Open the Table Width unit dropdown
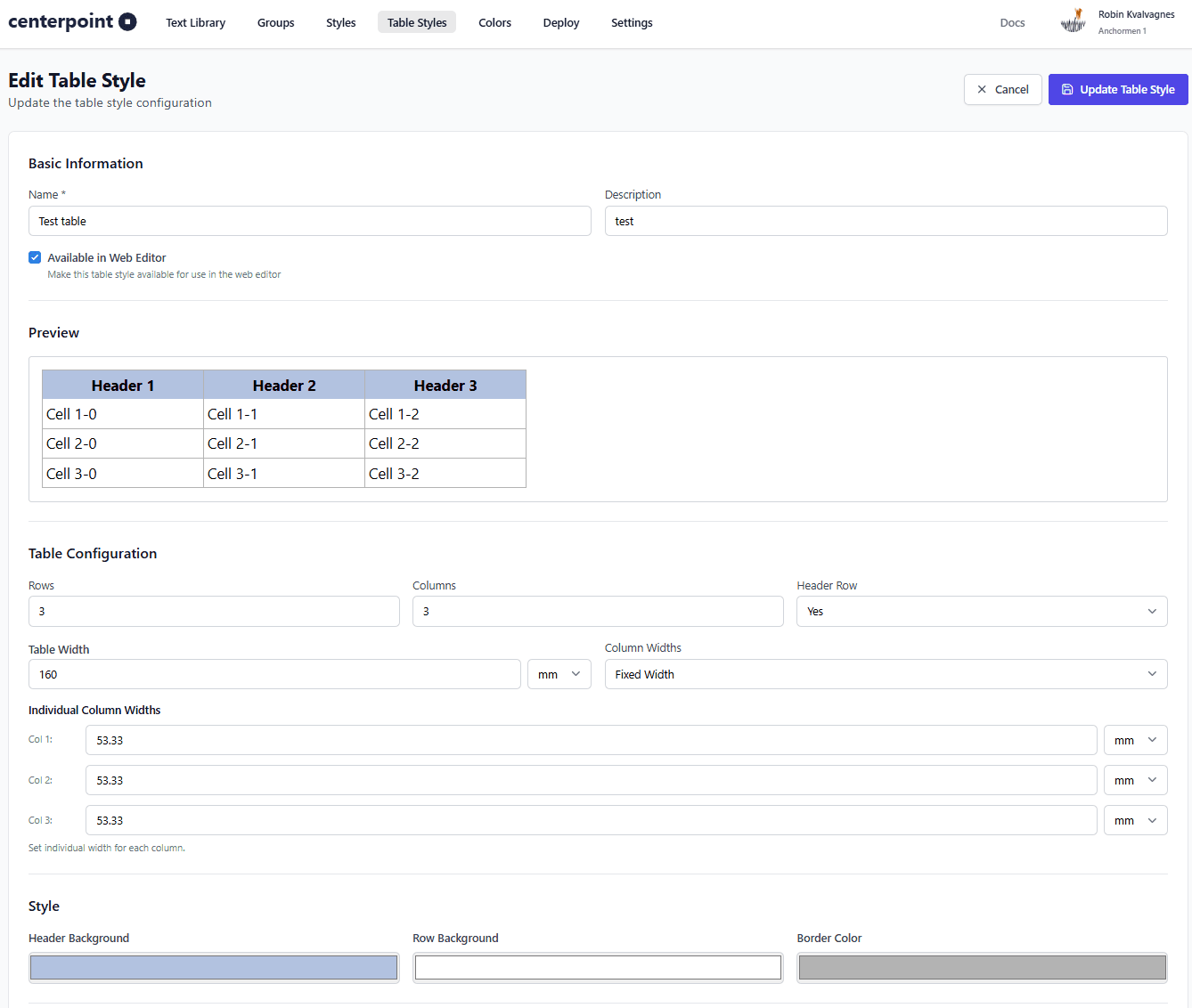 (559, 675)
